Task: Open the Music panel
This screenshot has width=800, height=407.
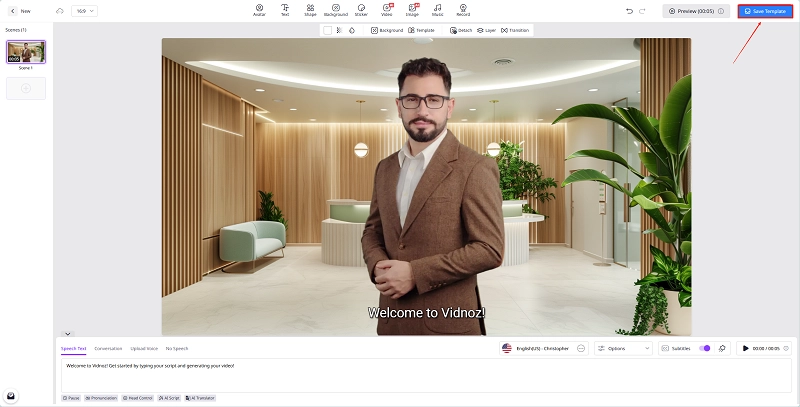Action: [437, 10]
